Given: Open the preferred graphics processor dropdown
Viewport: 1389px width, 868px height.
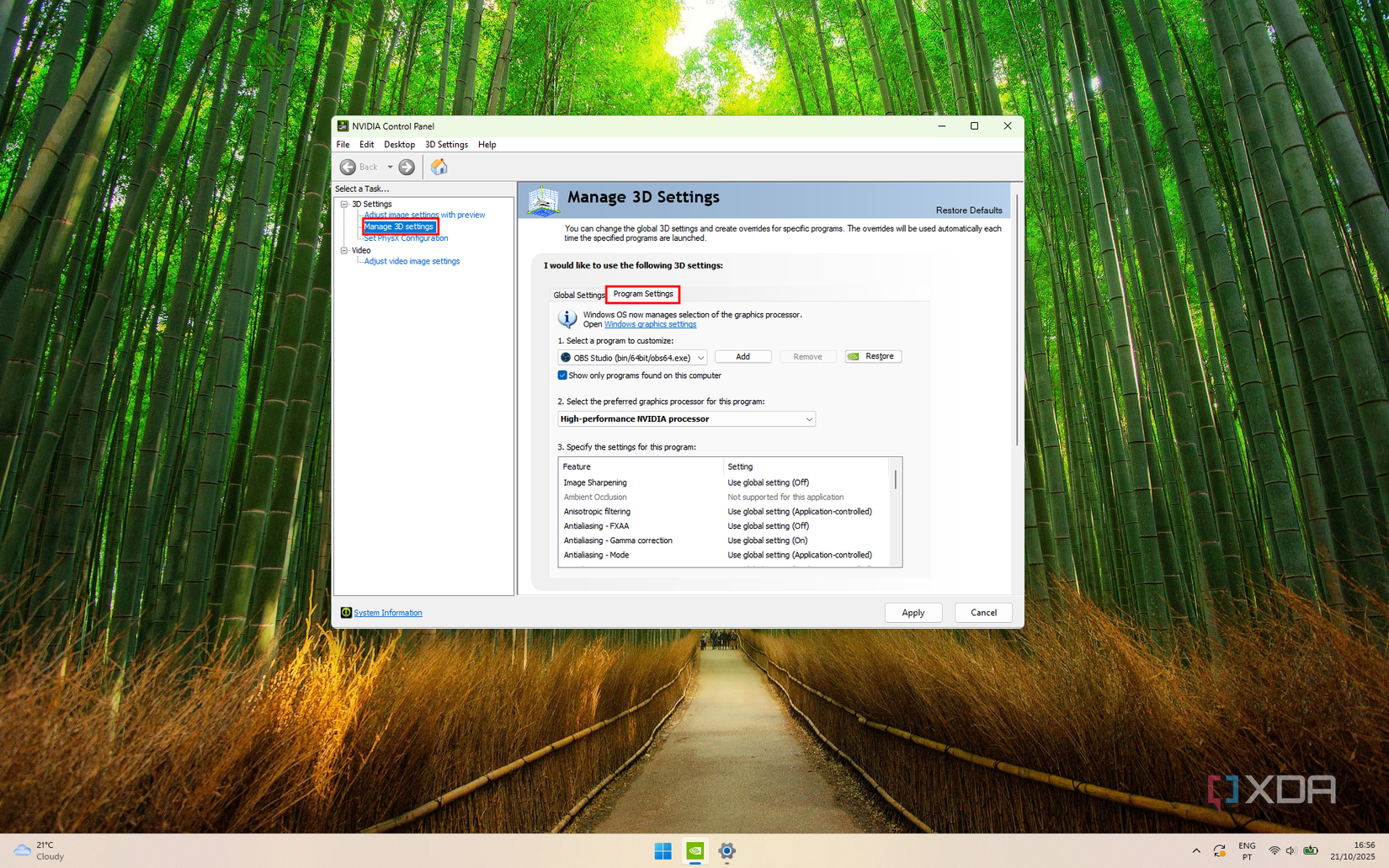Looking at the screenshot, I should 807,418.
